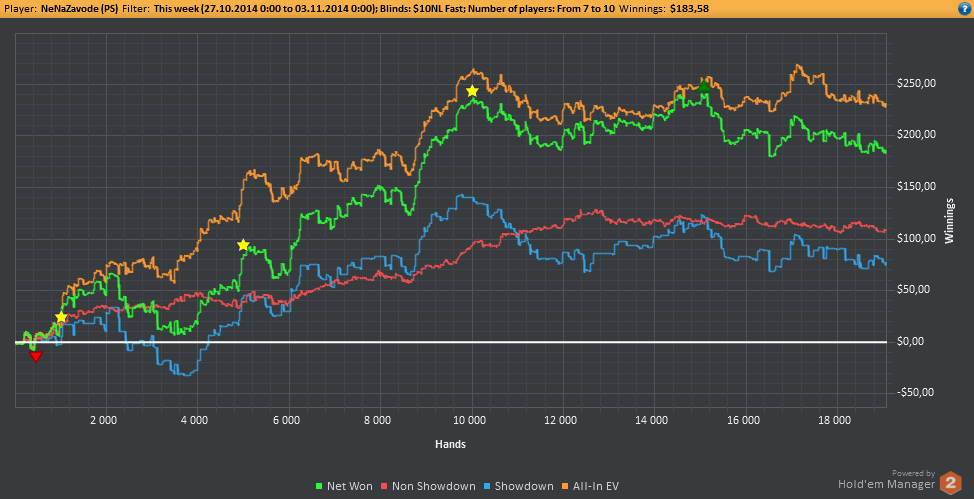The width and height of the screenshot is (974, 499).
Task: Click the 8 000 x-axis label
Action: tap(379, 421)
